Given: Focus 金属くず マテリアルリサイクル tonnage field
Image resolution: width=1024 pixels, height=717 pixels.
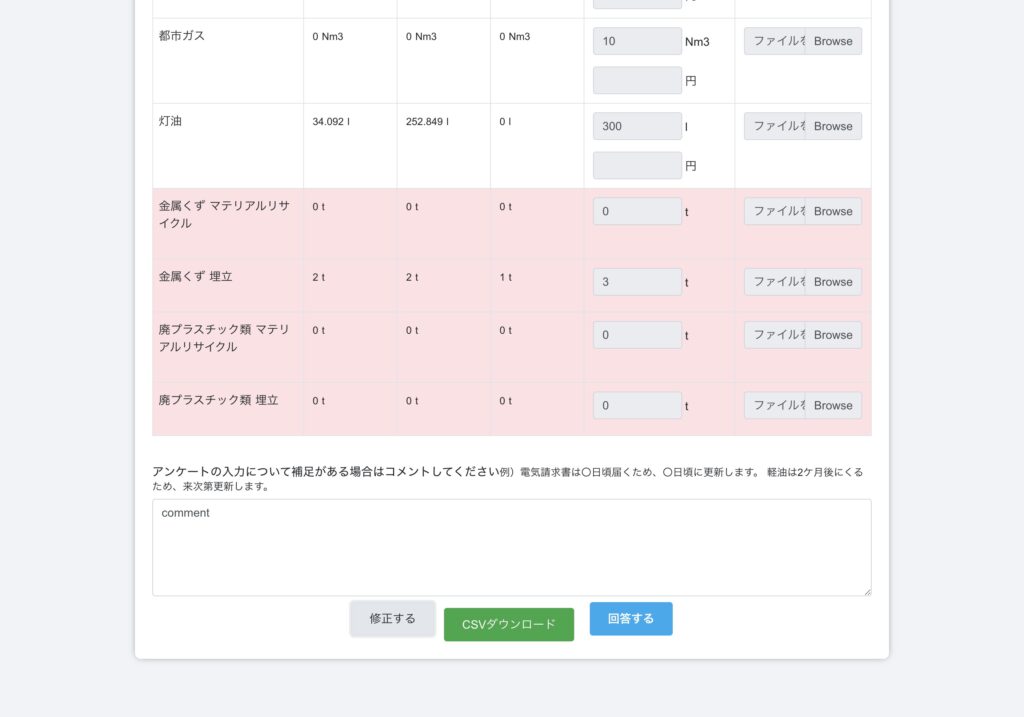Looking at the screenshot, I should tap(637, 211).
